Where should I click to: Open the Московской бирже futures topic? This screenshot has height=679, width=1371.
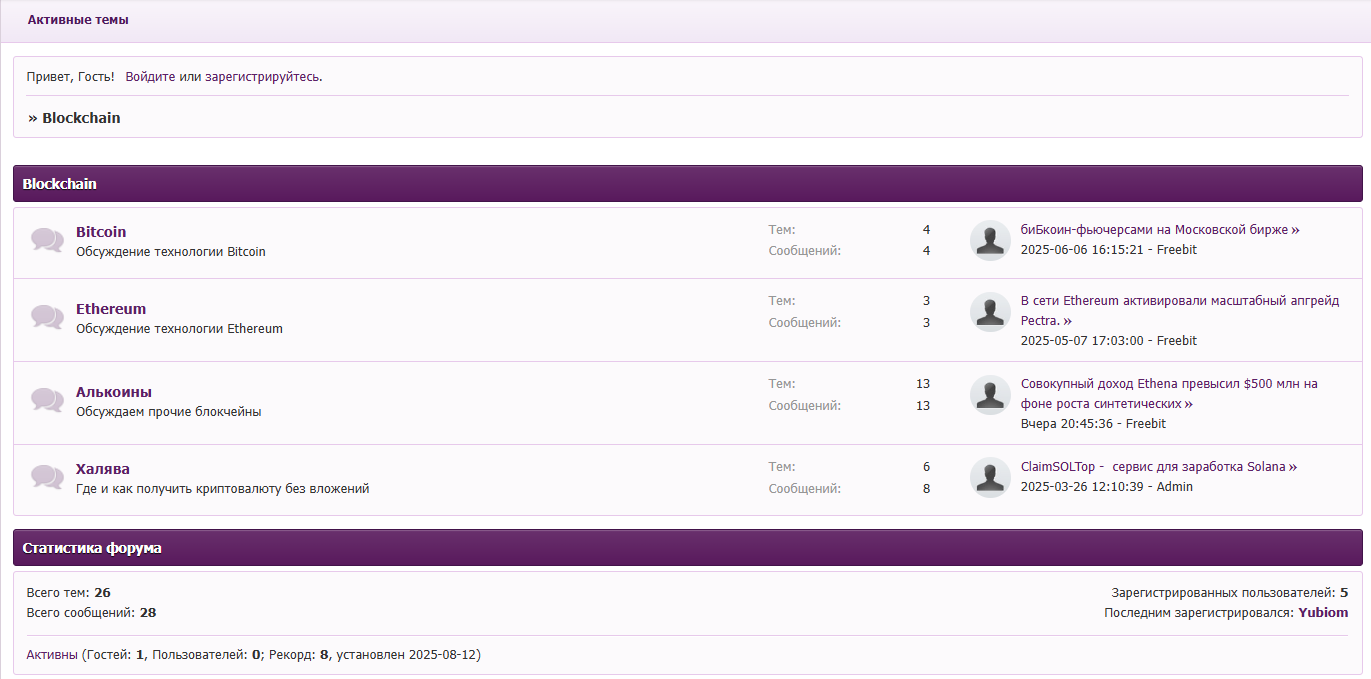pyautogui.click(x=1154, y=230)
